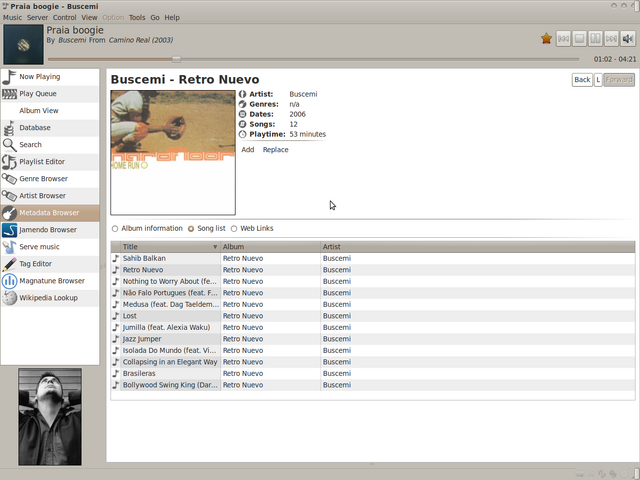The height and width of the screenshot is (480, 640).
Task: Click the artist photo in the sidebar
Action: point(50,417)
